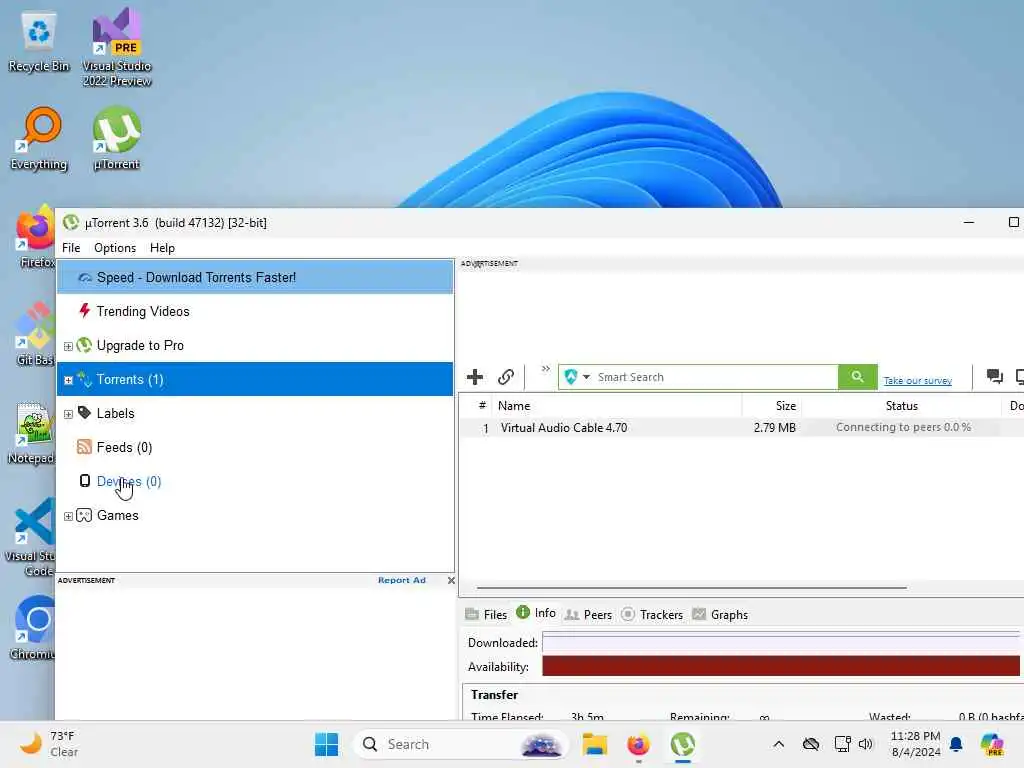Expand the Upgrade to Pro tree node
1024x768 pixels.
coord(68,346)
